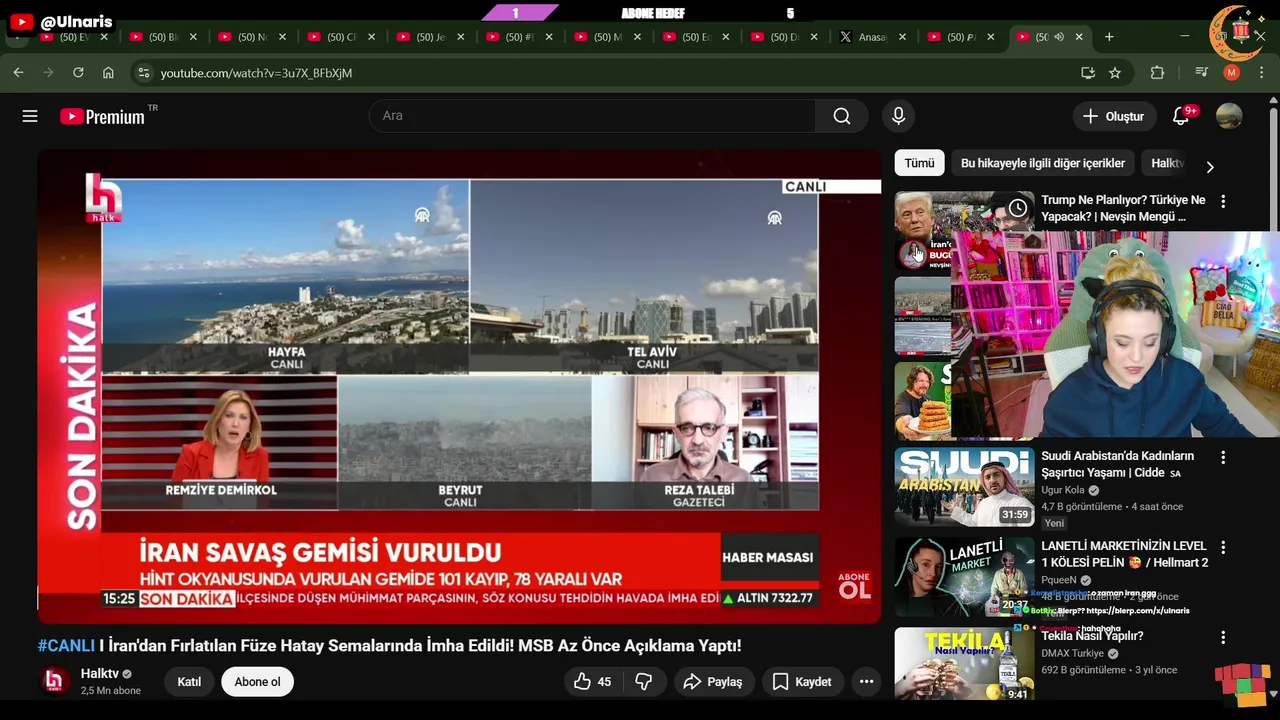Open the media control icon in the toolbar
The width and height of the screenshot is (1280, 720).
1202,73
